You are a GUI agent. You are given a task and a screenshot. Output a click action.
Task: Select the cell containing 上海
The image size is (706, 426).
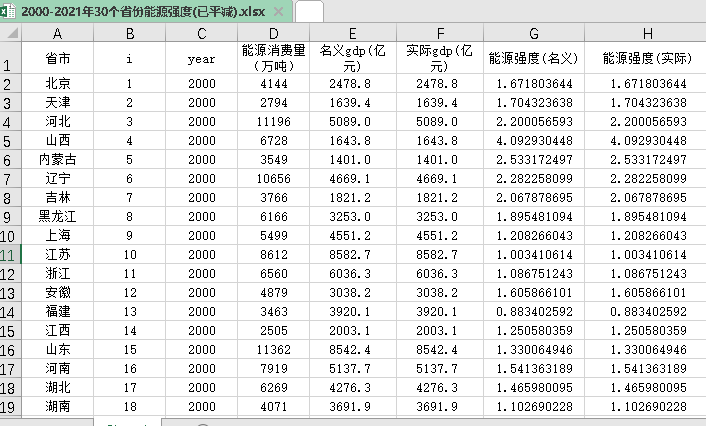tap(58, 236)
